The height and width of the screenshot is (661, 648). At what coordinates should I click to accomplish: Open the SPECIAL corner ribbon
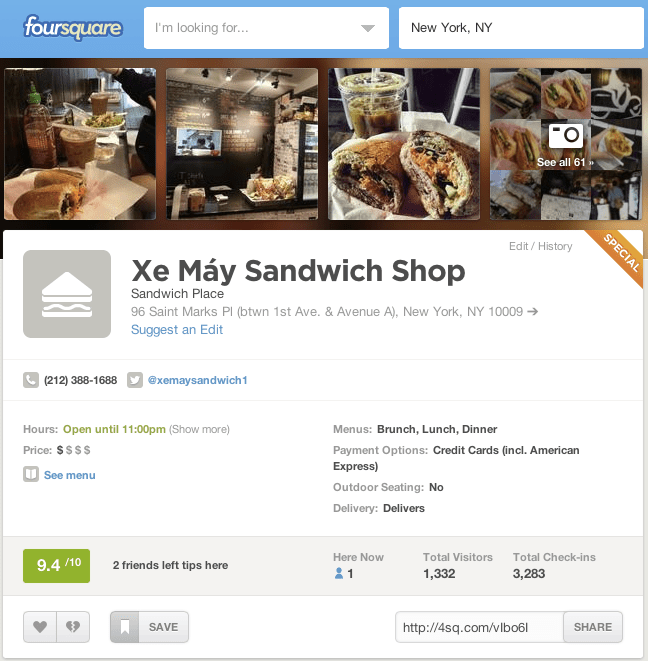(x=621, y=253)
